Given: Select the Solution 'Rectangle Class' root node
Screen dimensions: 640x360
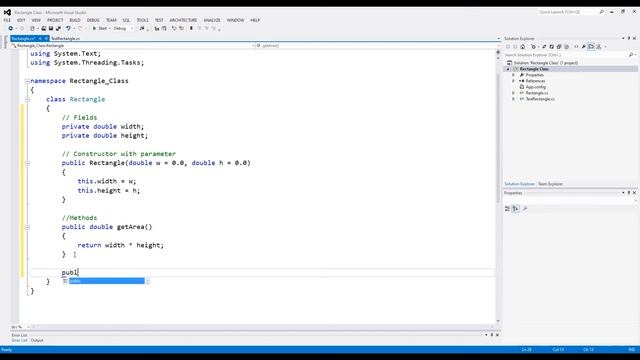Looking at the screenshot, I should [x=545, y=63].
